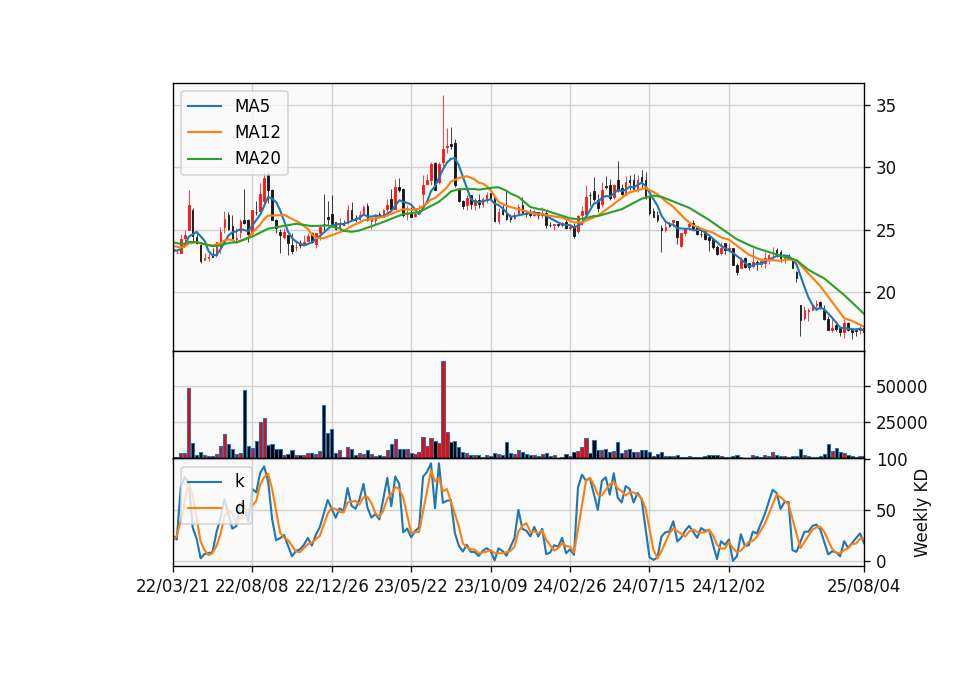Screen dimensions: 960x690
Task: Click the 23/10/09 date axis label
Action: (490, 586)
